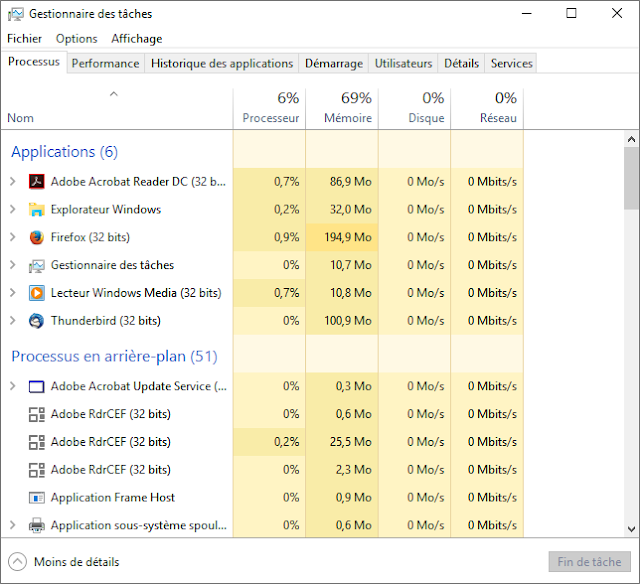Switch to the Utilisateurs tab

(x=403, y=63)
